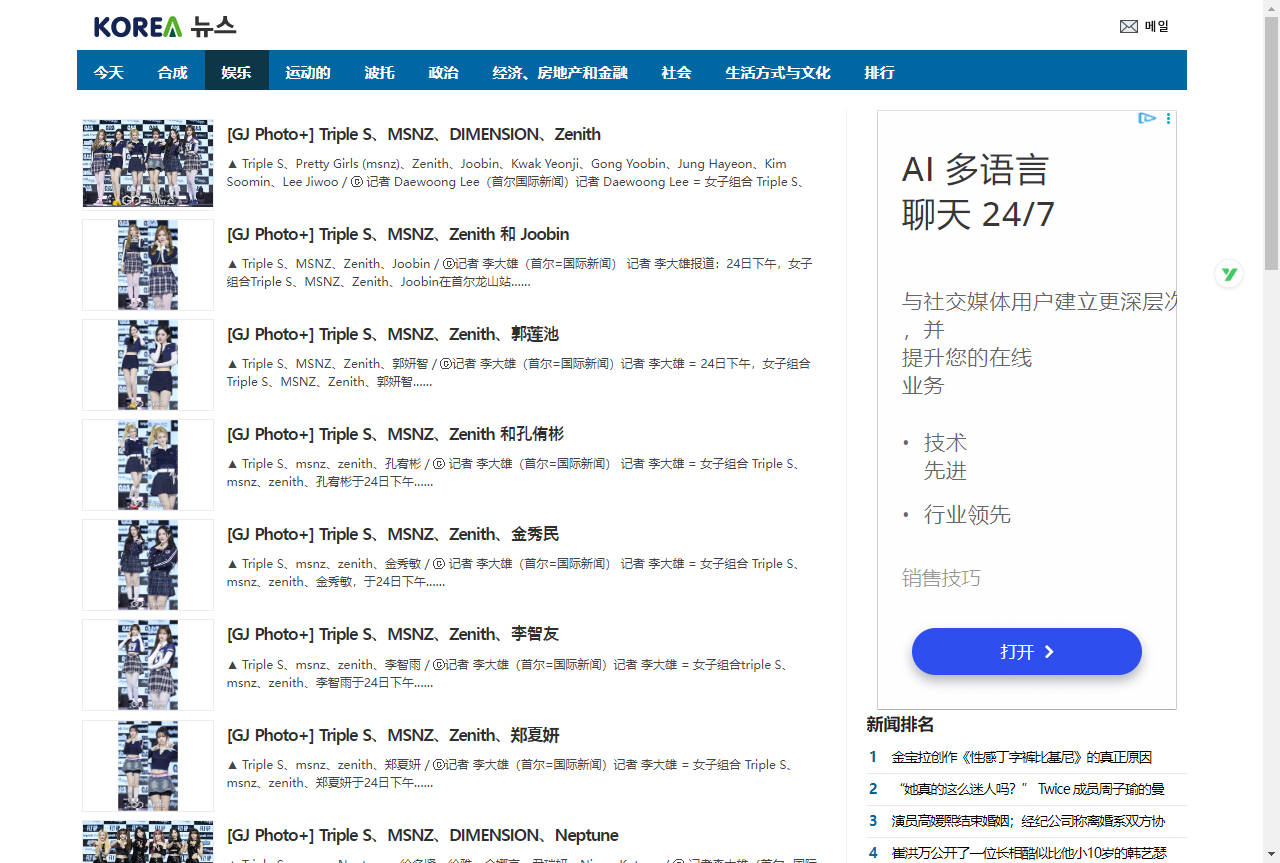Open the 生活方式与文化 section

(778, 72)
